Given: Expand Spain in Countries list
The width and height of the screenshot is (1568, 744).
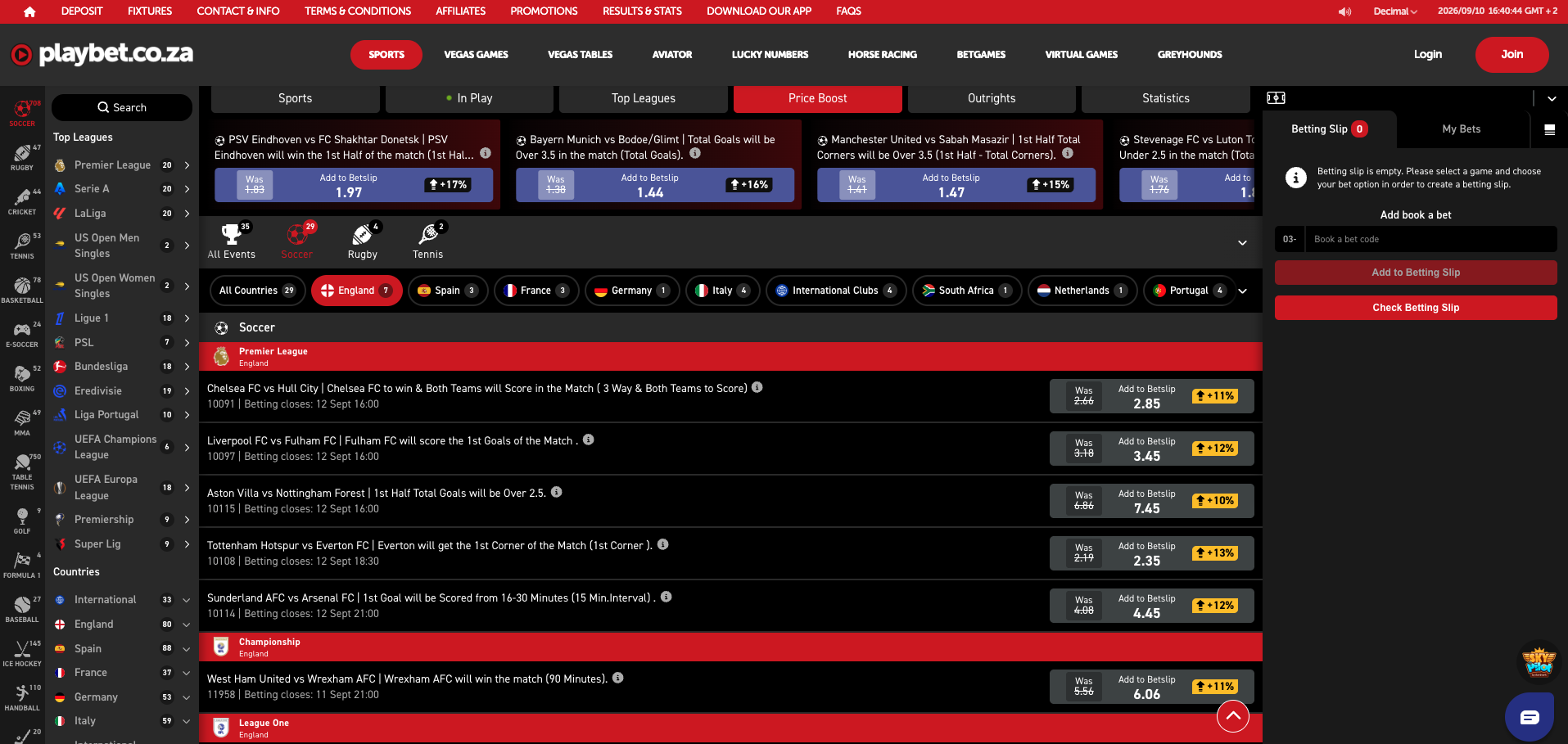Looking at the screenshot, I should [x=187, y=649].
